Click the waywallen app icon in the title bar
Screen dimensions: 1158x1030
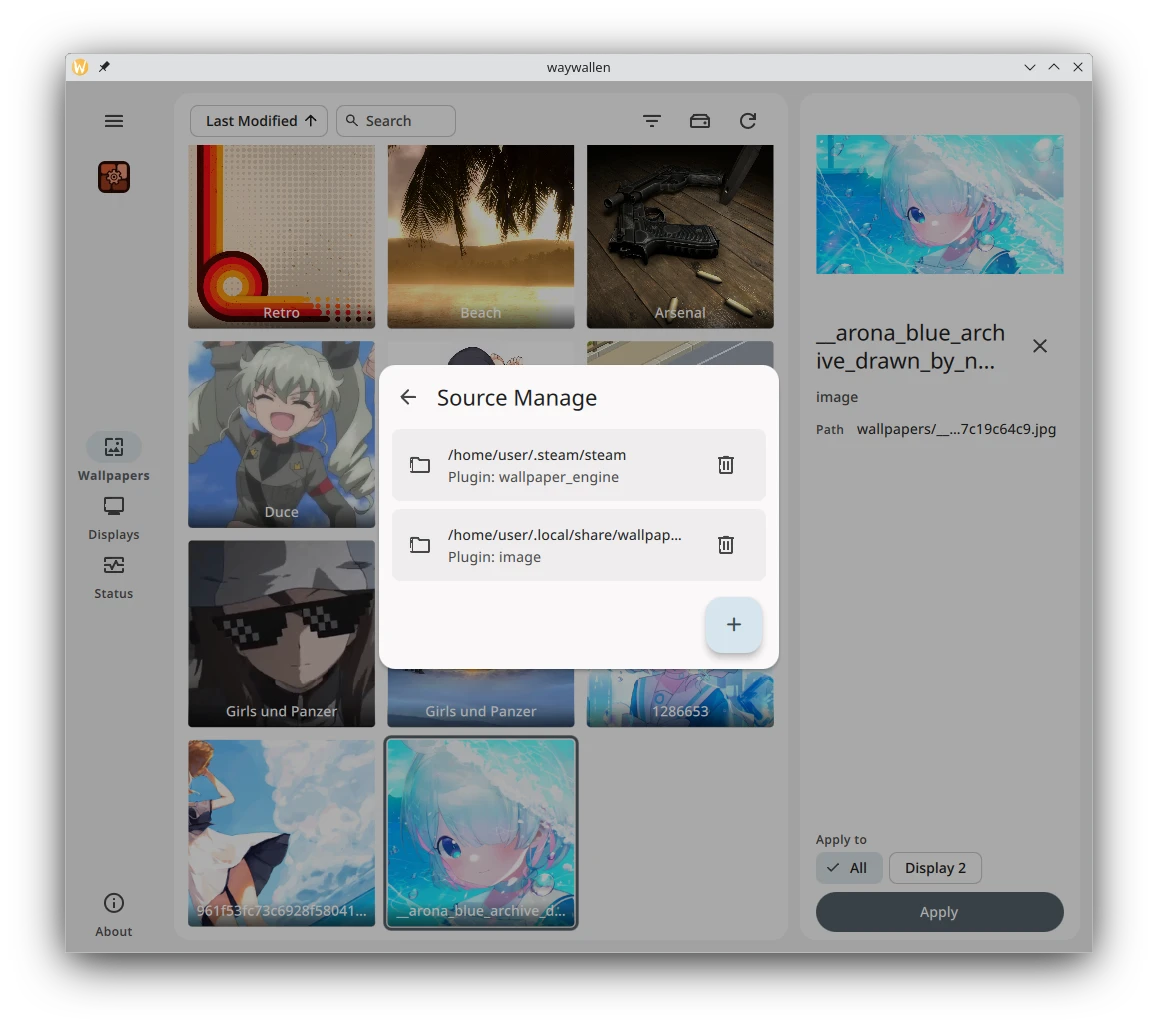tap(80, 67)
